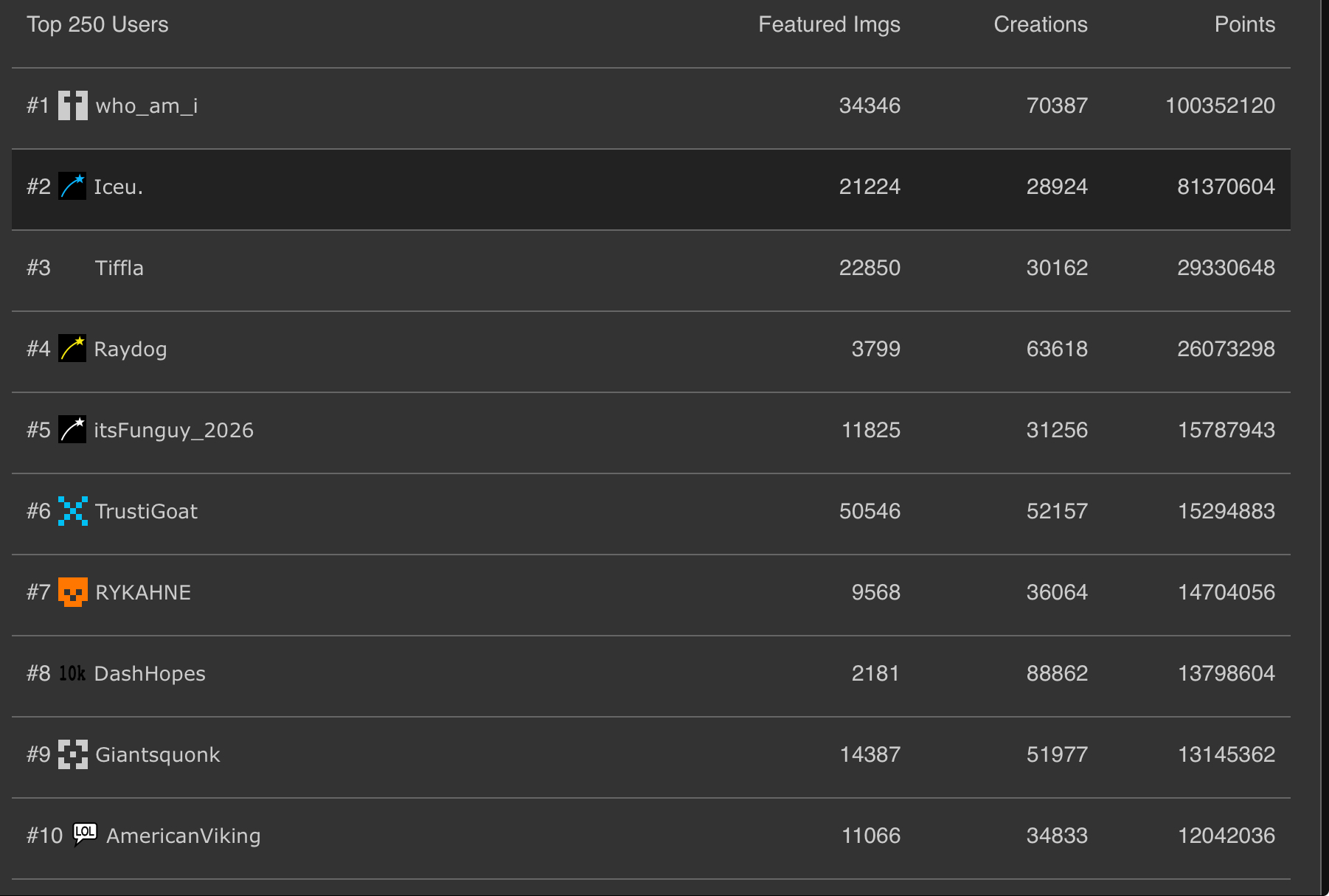The image size is (1329, 896).
Task: Click the LOL speech bubble icon beside AmericanViking
Action: click(x=85, y=834)
